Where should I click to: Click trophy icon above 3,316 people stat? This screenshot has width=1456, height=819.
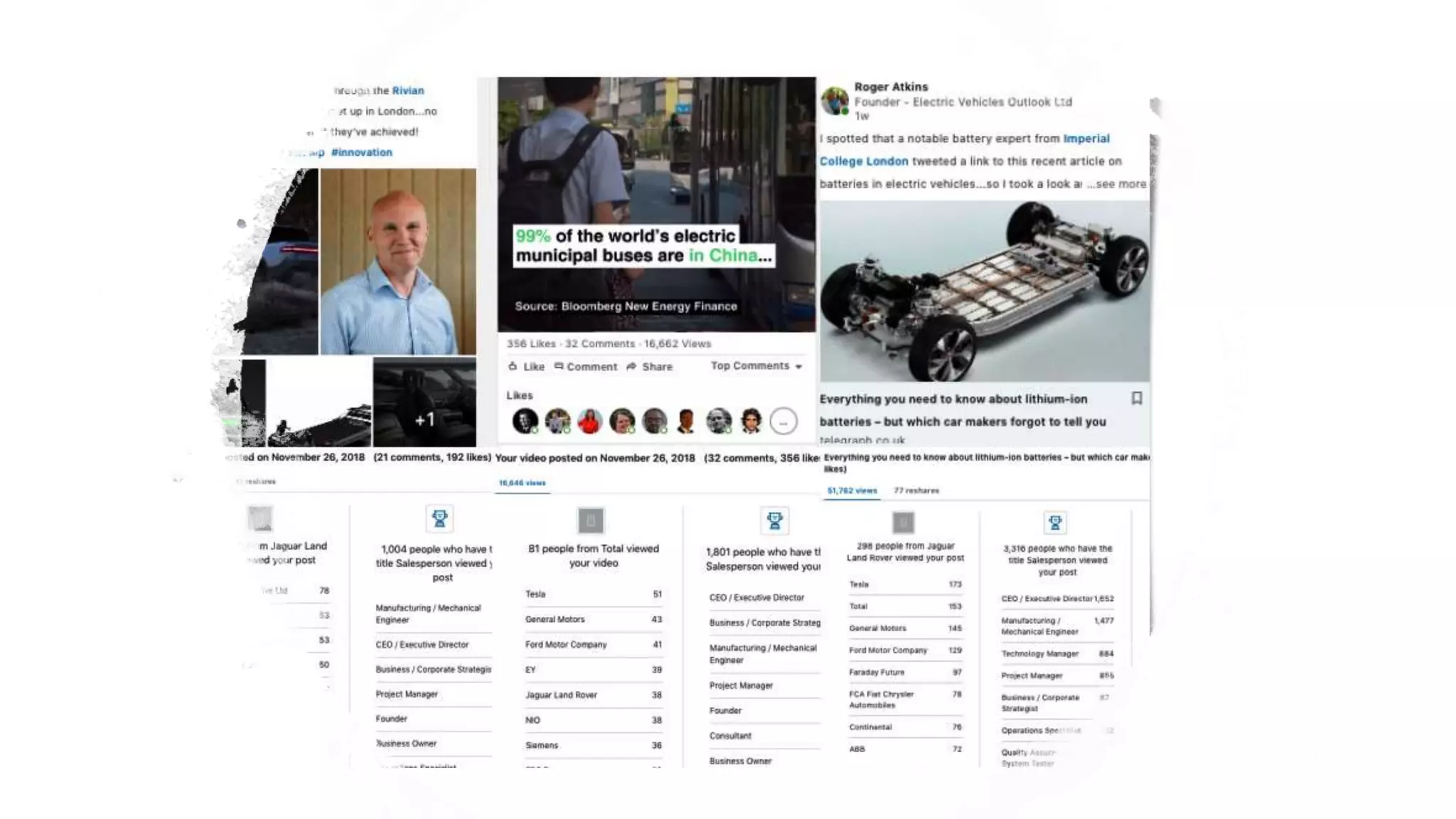pos(1055,523)
